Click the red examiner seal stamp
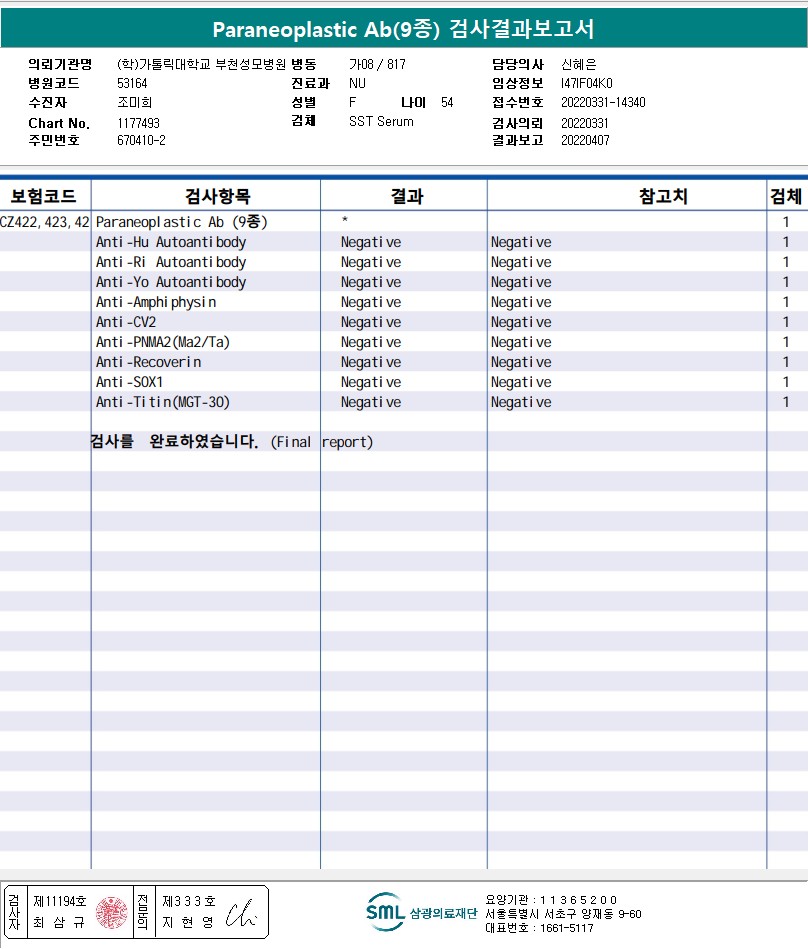 pyautogui.click(x=112, y=913)
